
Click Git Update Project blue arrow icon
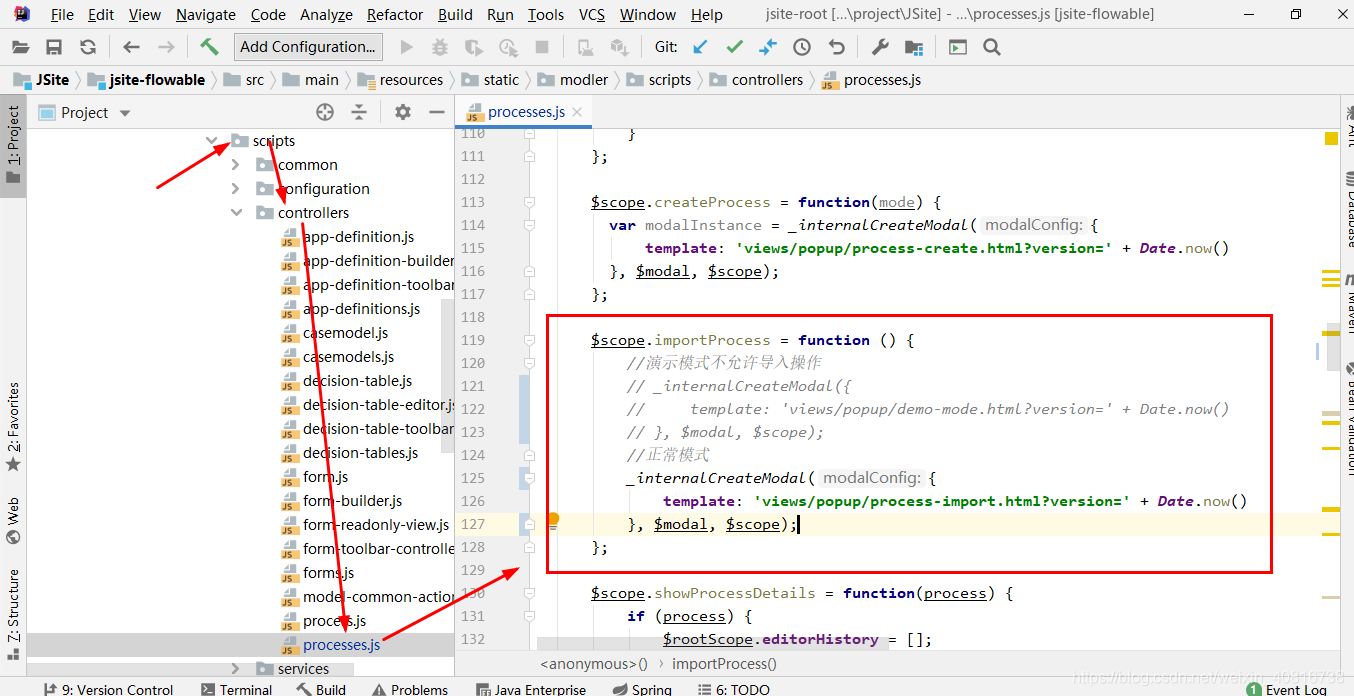700,47
